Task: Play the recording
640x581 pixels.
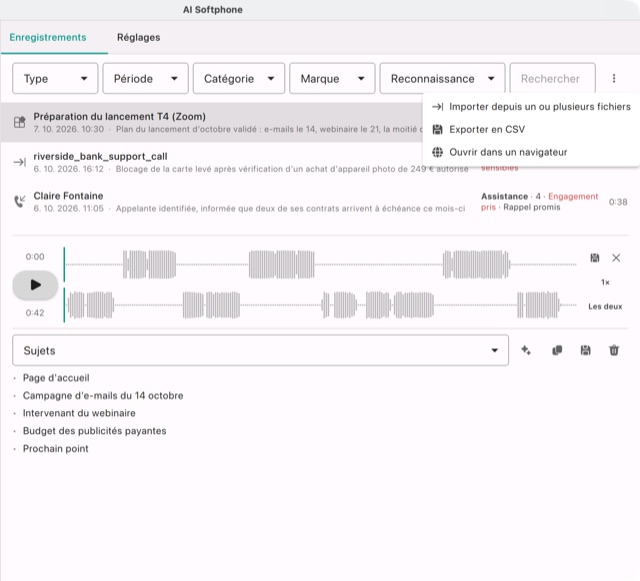Action: click(36, 285)
